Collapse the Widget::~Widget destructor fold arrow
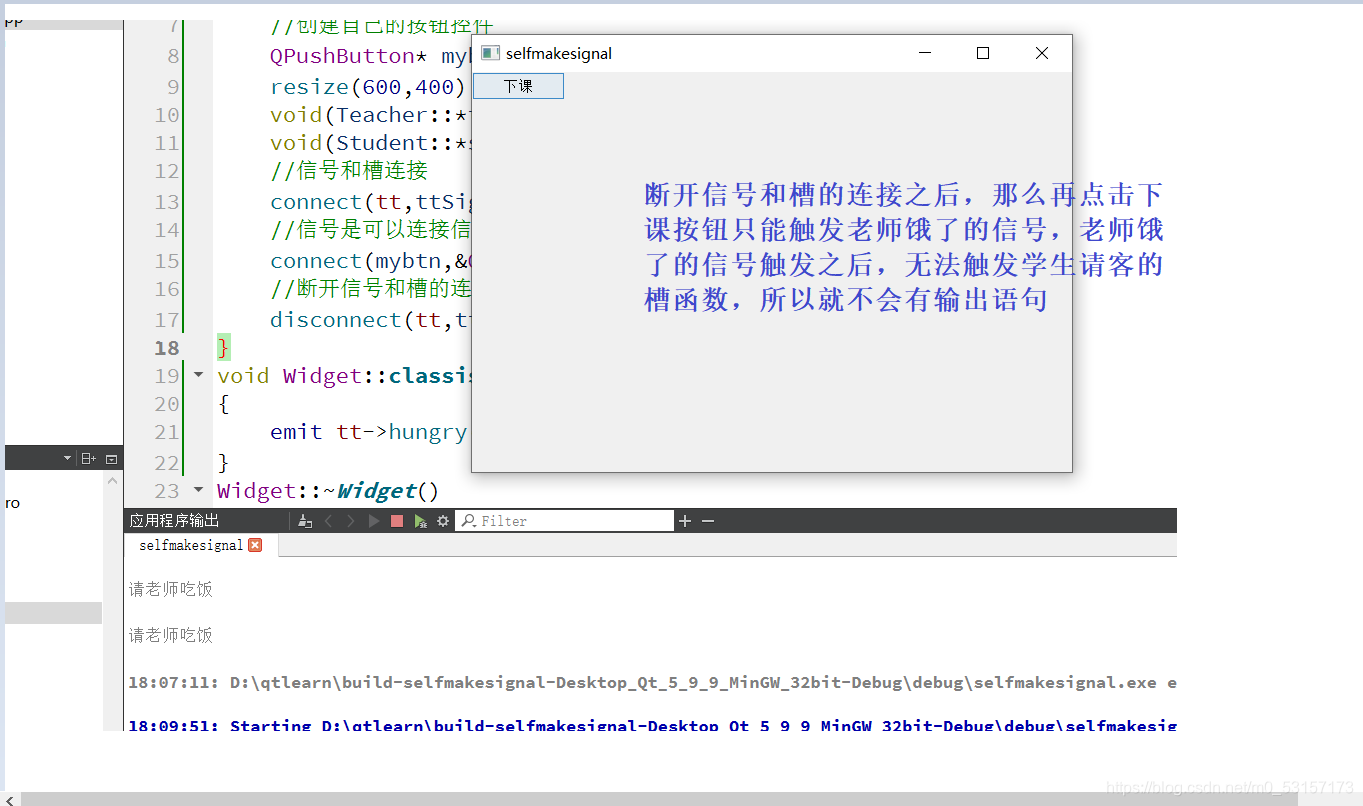The width and height of the screenshot is (1363, 806). pos(198,490)
